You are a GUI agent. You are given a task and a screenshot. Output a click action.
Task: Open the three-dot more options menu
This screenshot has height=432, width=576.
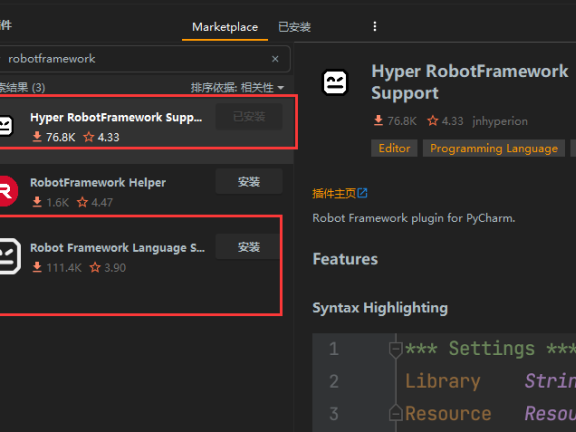tap(375, 26)
